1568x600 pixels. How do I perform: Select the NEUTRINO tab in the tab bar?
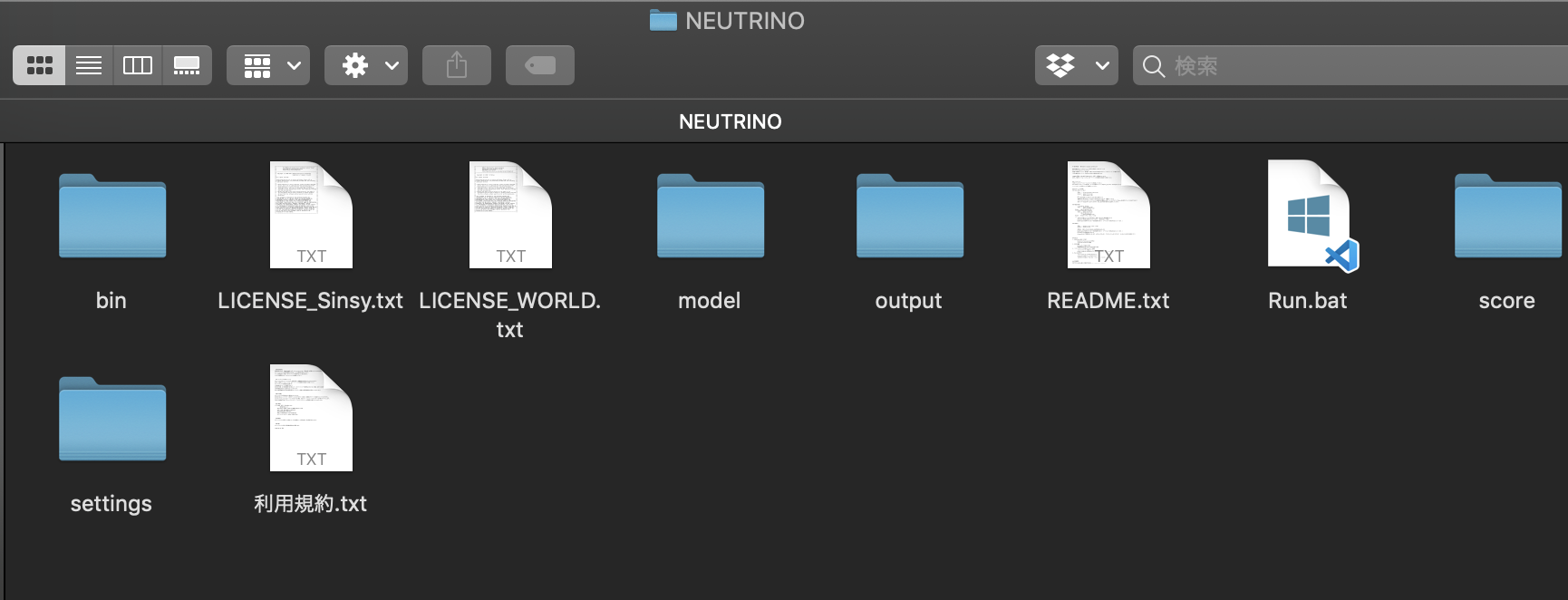click(731, 121)
